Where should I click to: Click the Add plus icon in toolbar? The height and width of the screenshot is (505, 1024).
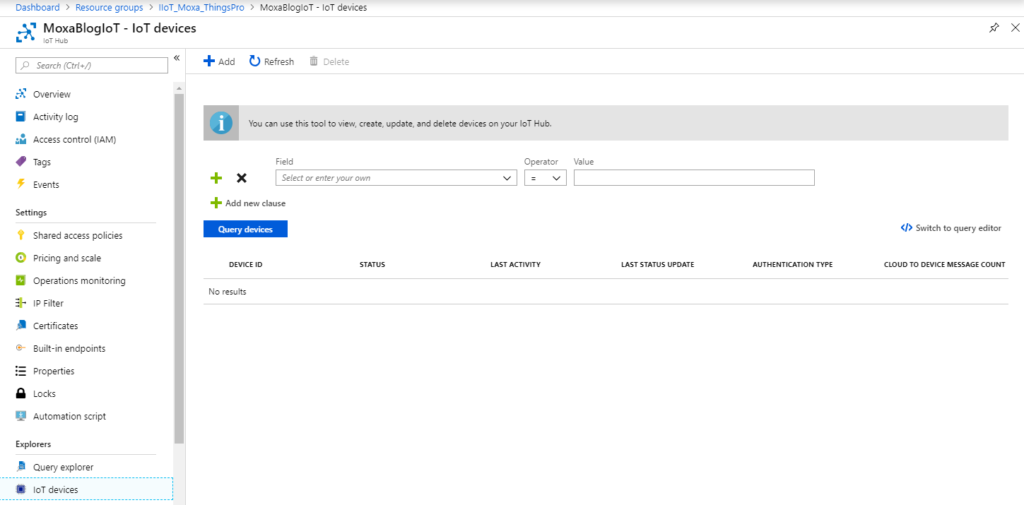click(209, 62)
